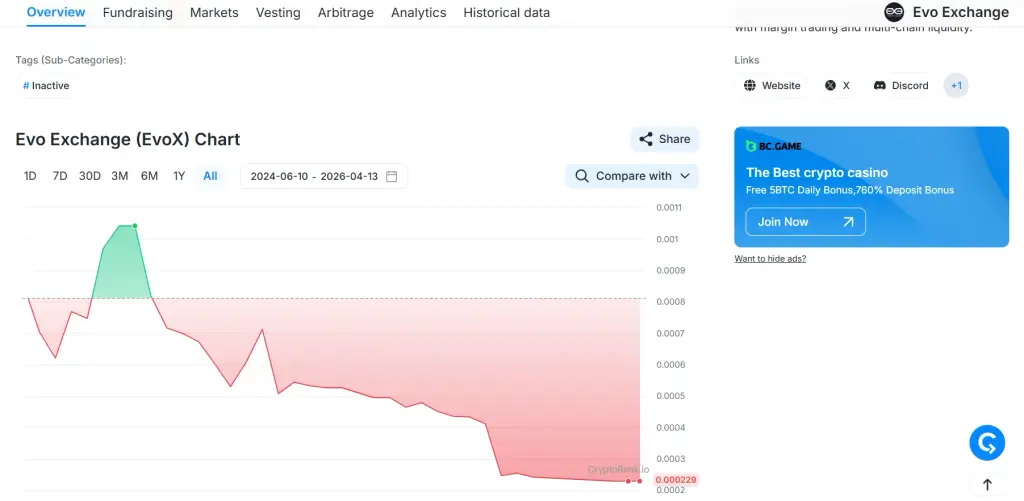Click the calendar icon in date field
The image size is (1024, 501).
tap(392, 176)
